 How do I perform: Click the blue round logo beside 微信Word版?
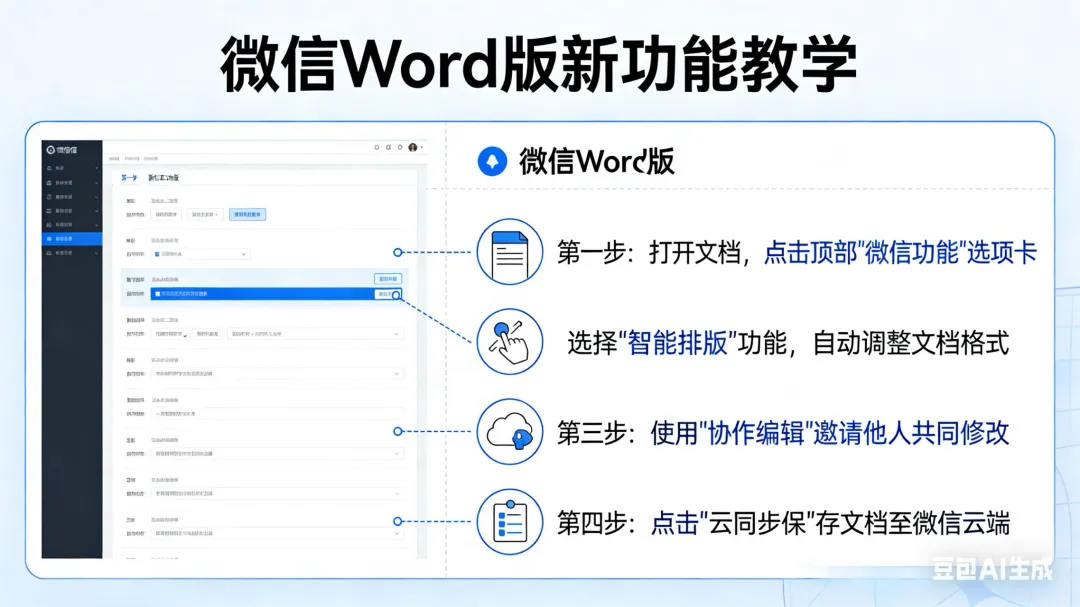tap(492, 161)
